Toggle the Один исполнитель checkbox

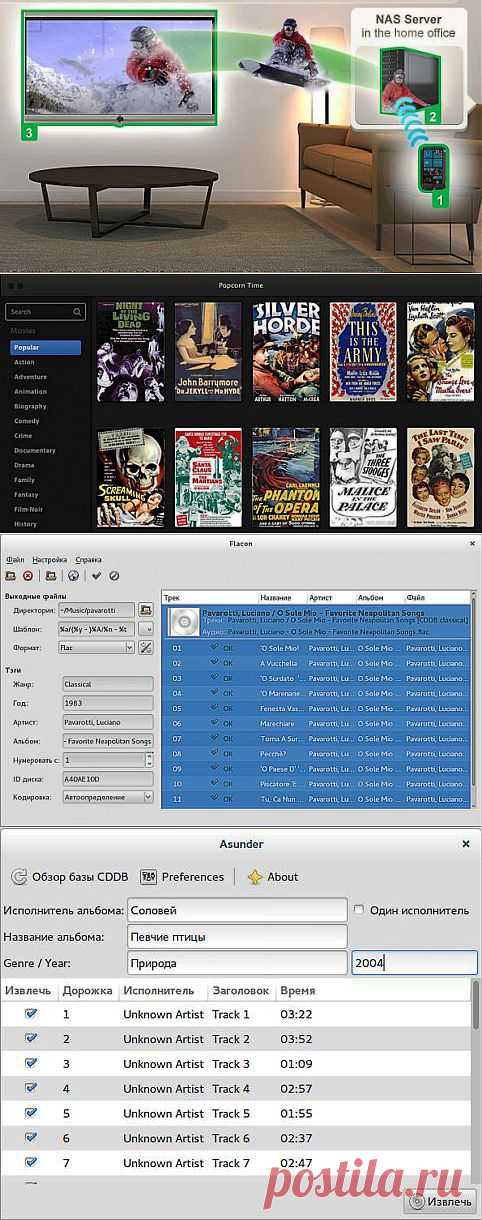pos(358,910)
